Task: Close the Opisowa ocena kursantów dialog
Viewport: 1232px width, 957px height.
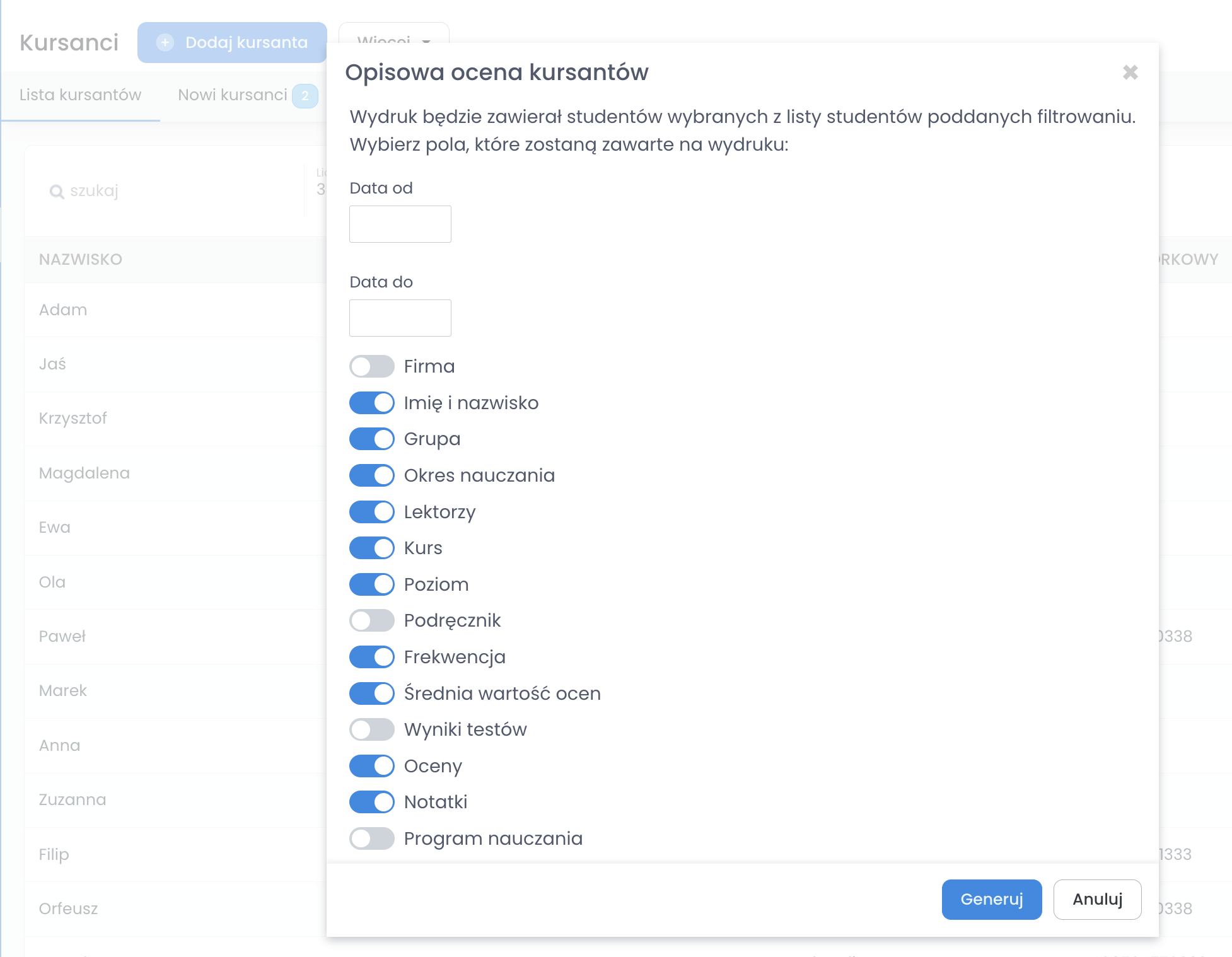Action: [x=1130, y=72]
